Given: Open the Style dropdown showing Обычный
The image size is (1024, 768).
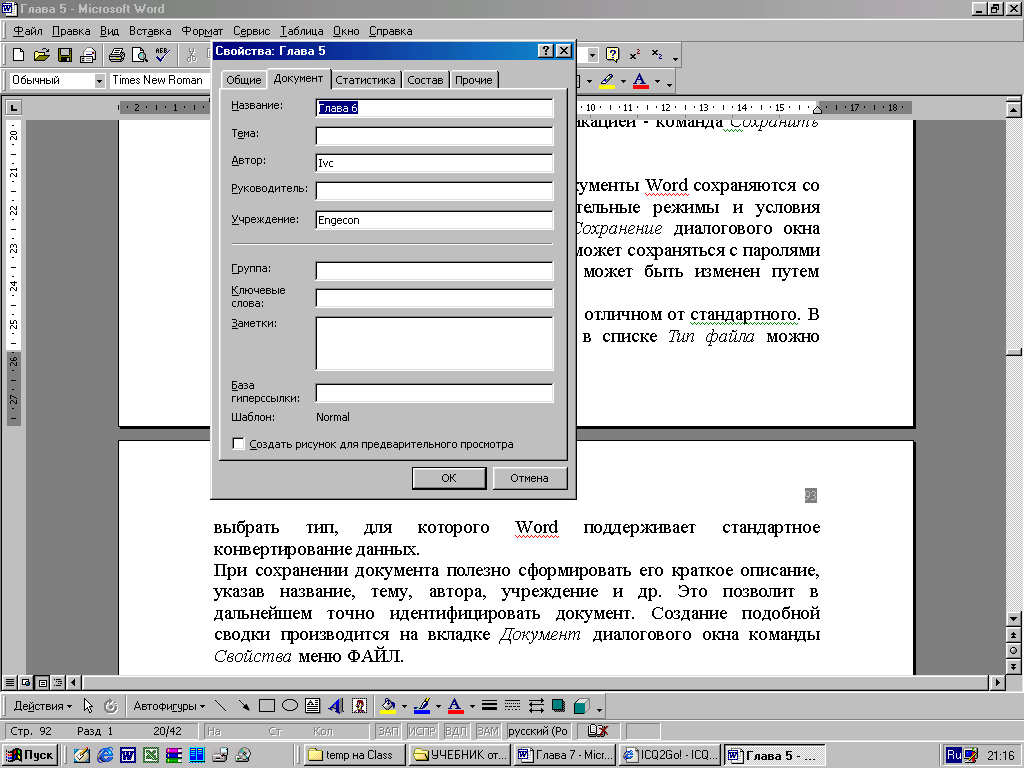Looking at the screenshot, I should point(99,80).
